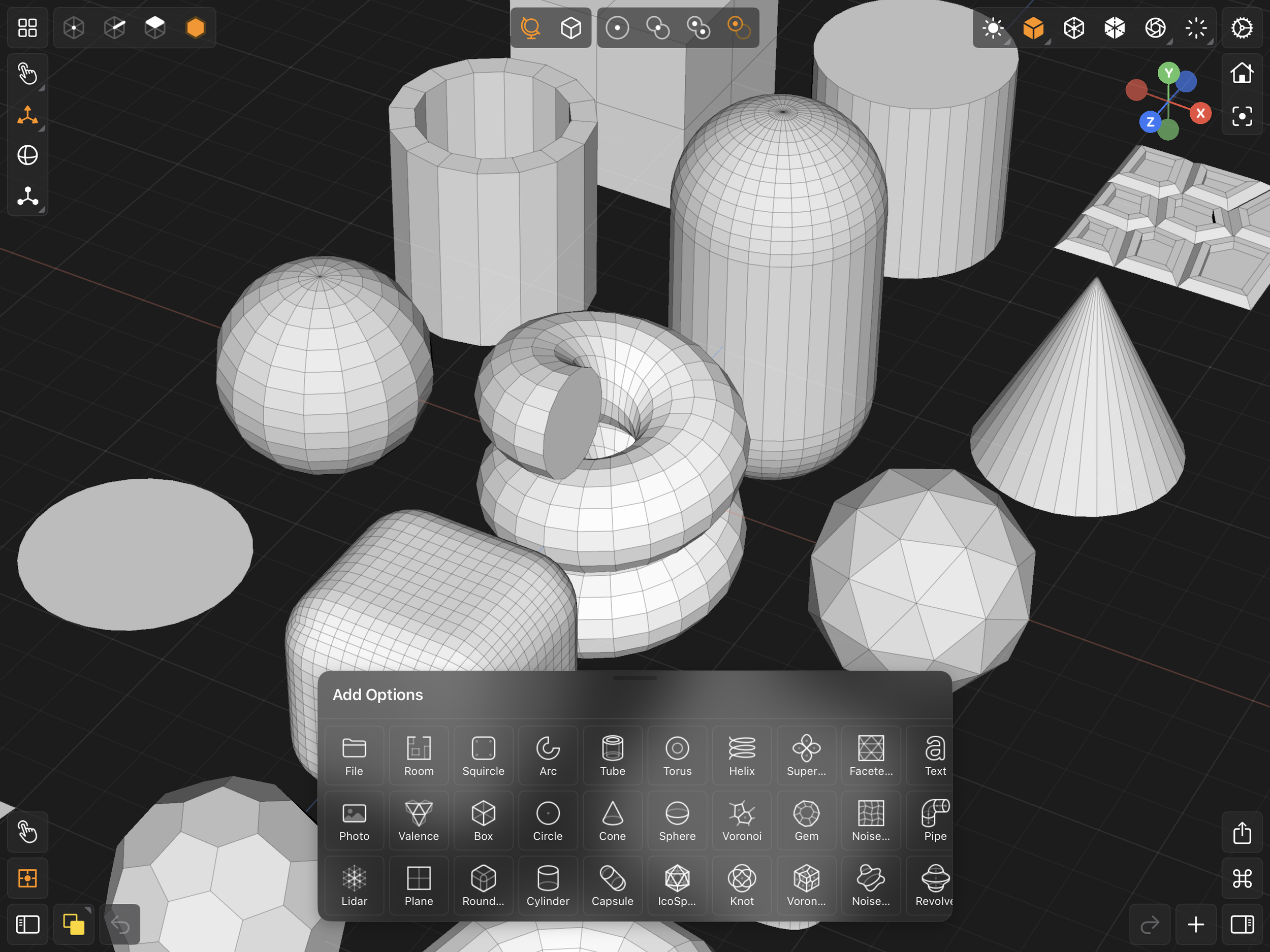Click the plus add button
1270x952 pixels.
(x=1196, y=925)
